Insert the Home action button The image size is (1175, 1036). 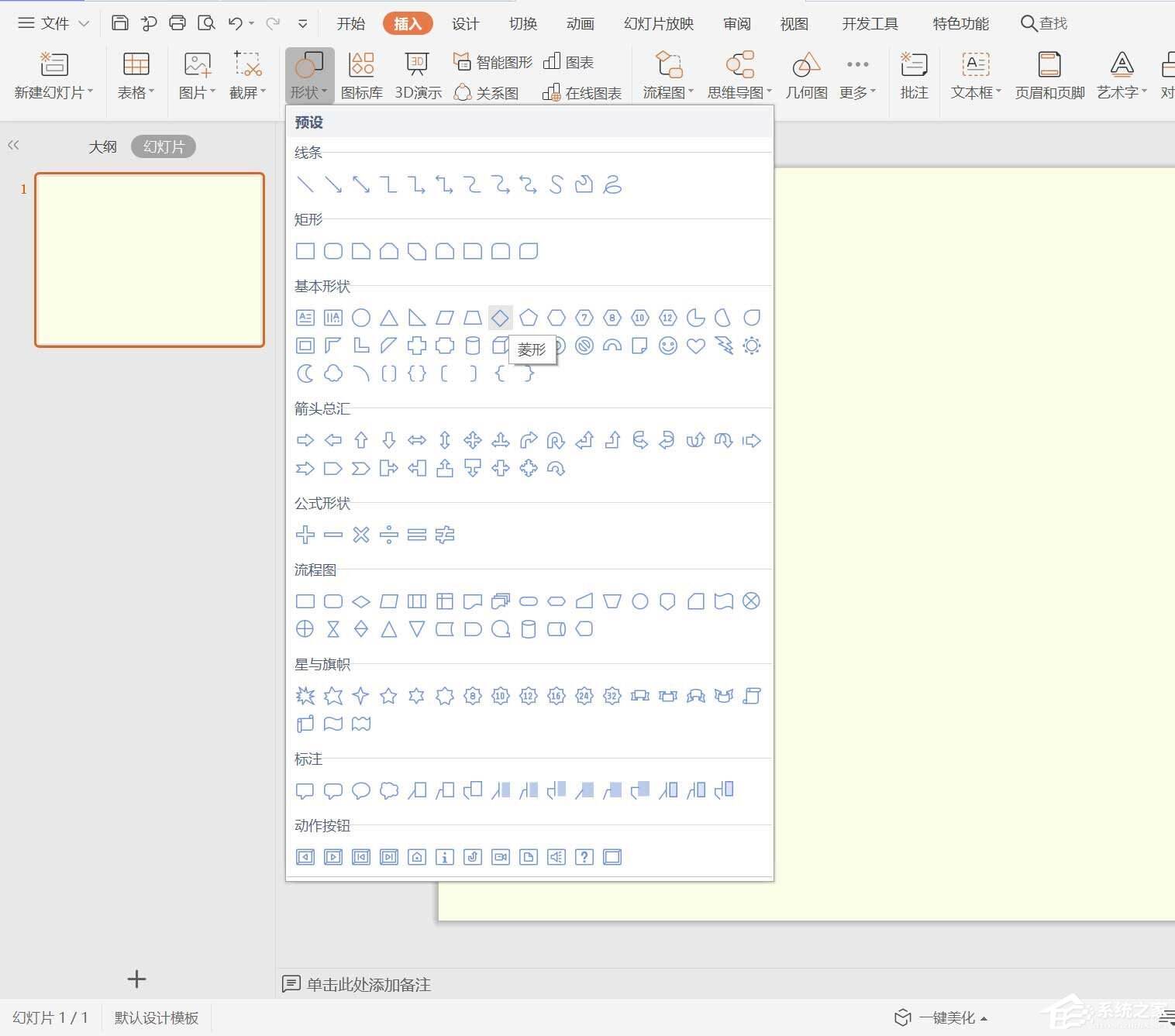click(x=417, y=857)
